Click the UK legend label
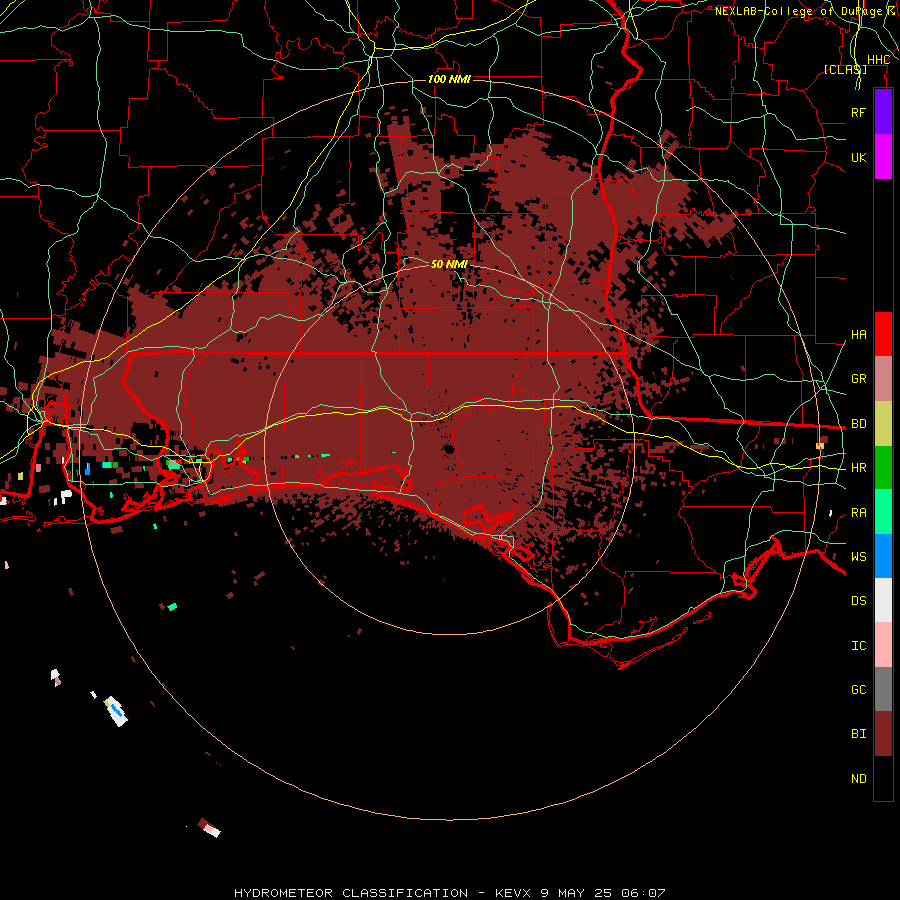 (858, 157)
